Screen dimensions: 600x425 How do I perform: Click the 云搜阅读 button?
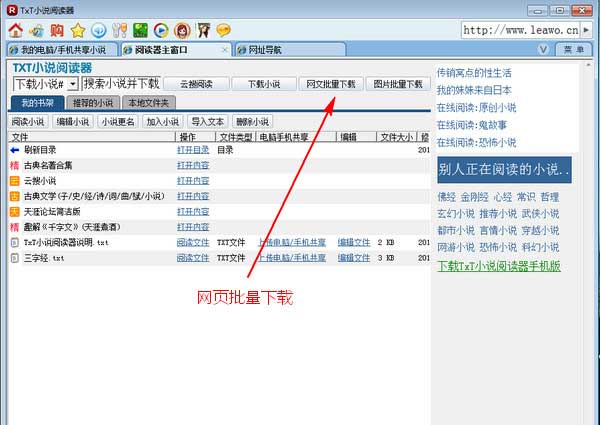(x=197, y=84)
